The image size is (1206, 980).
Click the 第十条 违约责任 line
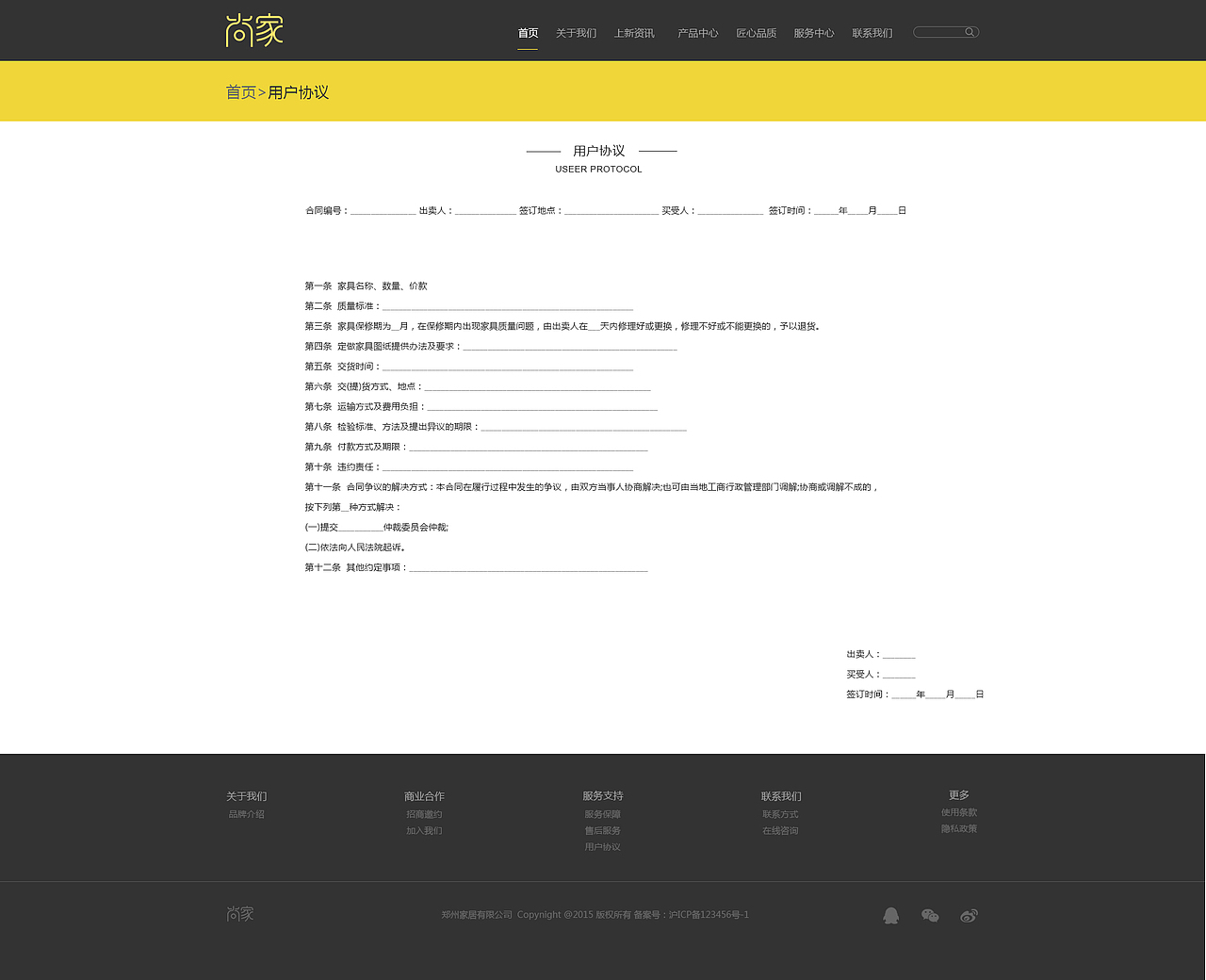(x=468, y=467)
